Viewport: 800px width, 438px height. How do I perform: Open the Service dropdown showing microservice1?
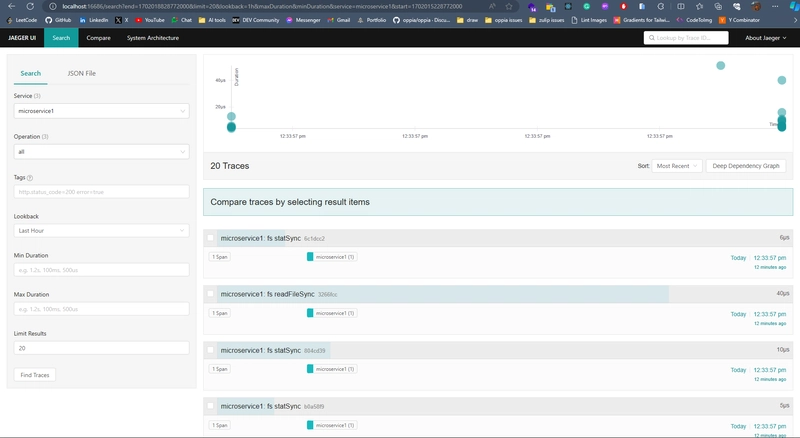click(x=102, y=111)
